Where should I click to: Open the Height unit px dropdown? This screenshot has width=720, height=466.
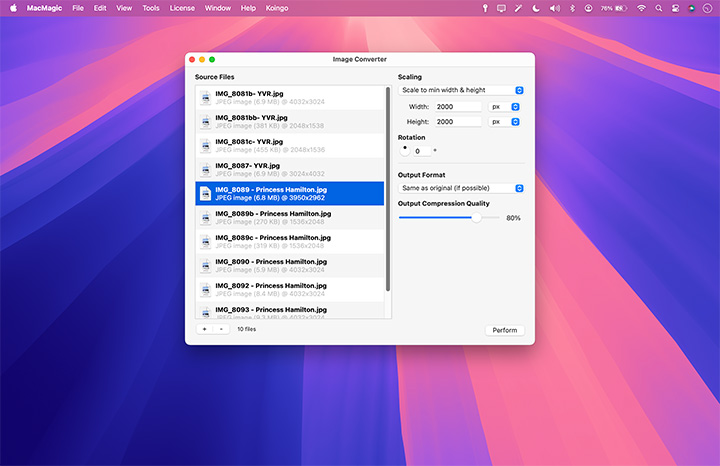[x=505, y=122]
